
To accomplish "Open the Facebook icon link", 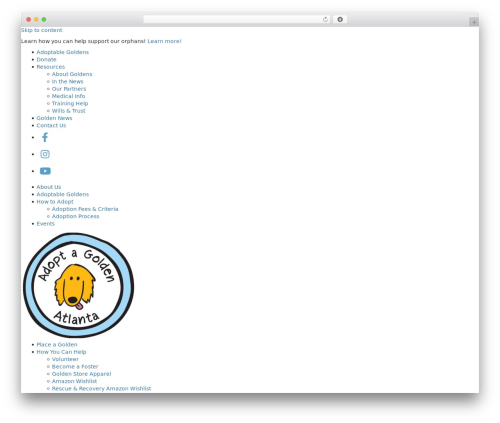I will (45, 137).
